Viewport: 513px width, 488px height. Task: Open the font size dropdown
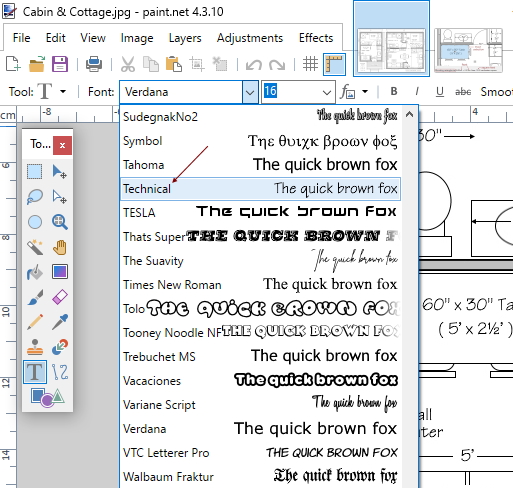coord(327,92)
